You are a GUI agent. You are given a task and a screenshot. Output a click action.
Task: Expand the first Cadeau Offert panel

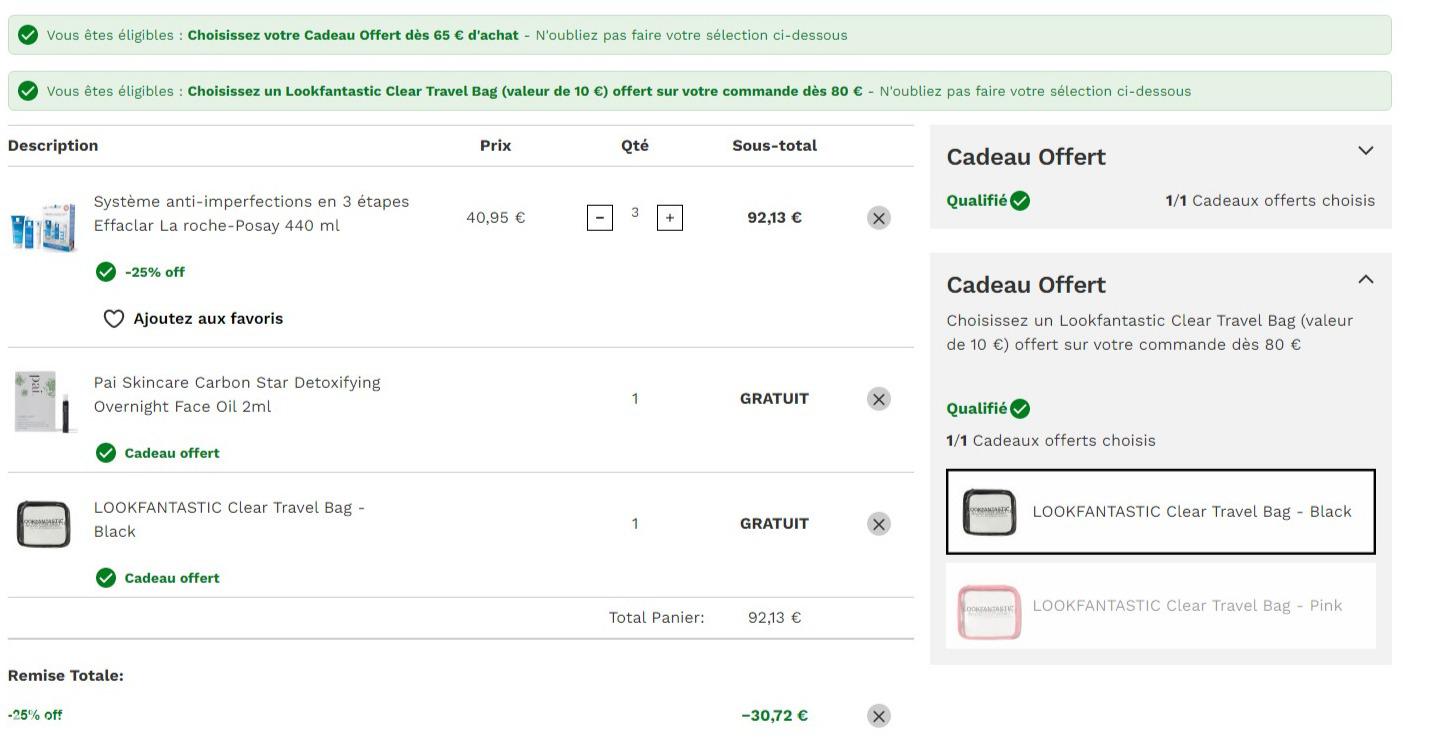click(1365, 151)
